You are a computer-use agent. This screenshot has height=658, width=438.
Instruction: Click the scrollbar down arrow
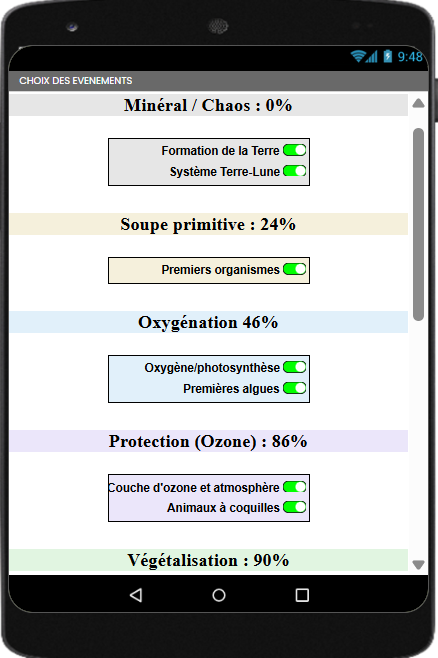tap(418, 564)
